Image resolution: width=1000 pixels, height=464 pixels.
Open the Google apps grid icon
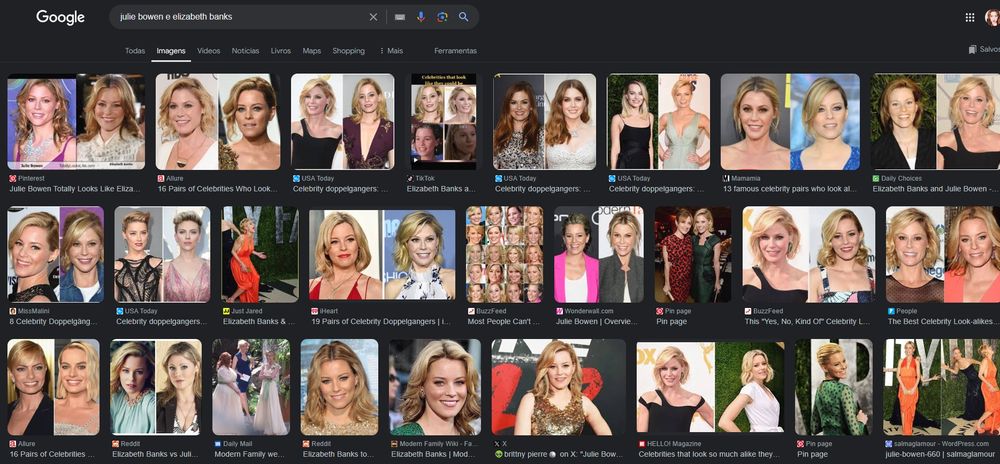970,17
